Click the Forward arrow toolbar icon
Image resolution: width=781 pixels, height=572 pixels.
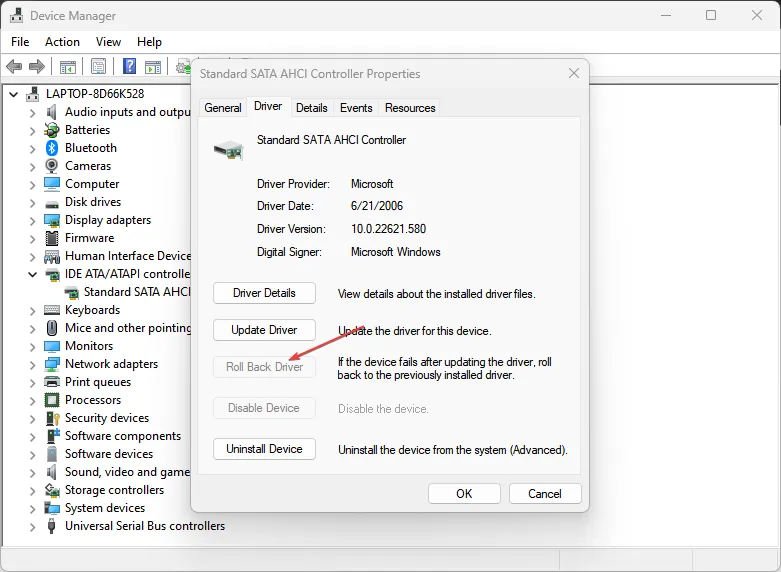tap(37, 66)
